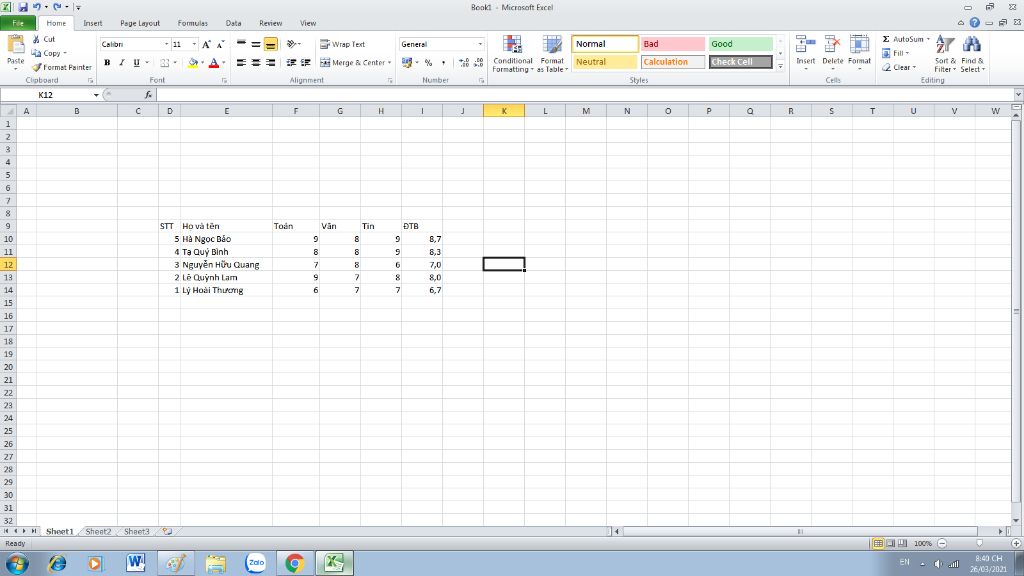Select the Sheet2 tab
1024x576 pixels.
click(98, 532)
